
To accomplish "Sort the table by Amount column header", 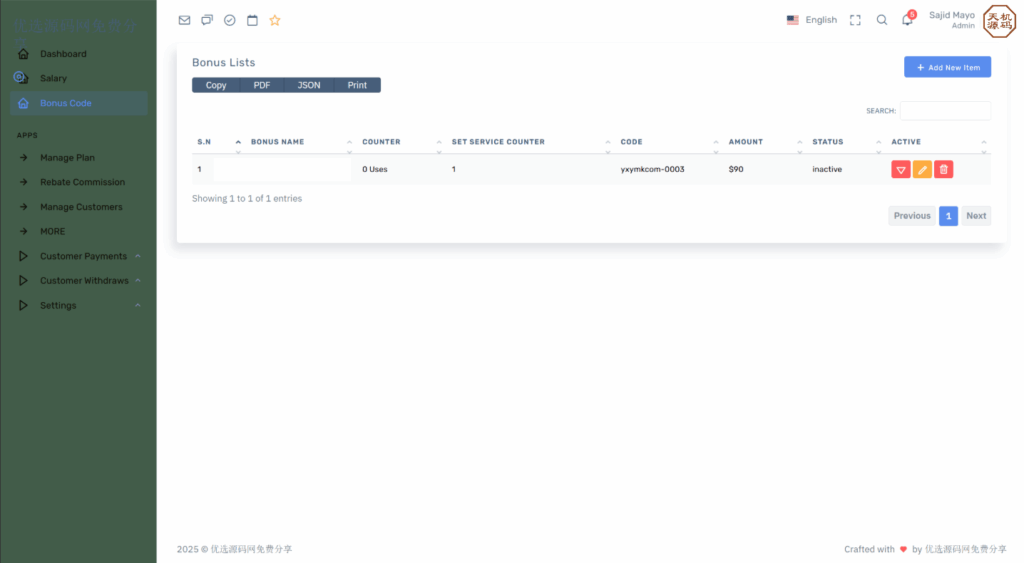I will pyautogui.click(x=746, y=142).
